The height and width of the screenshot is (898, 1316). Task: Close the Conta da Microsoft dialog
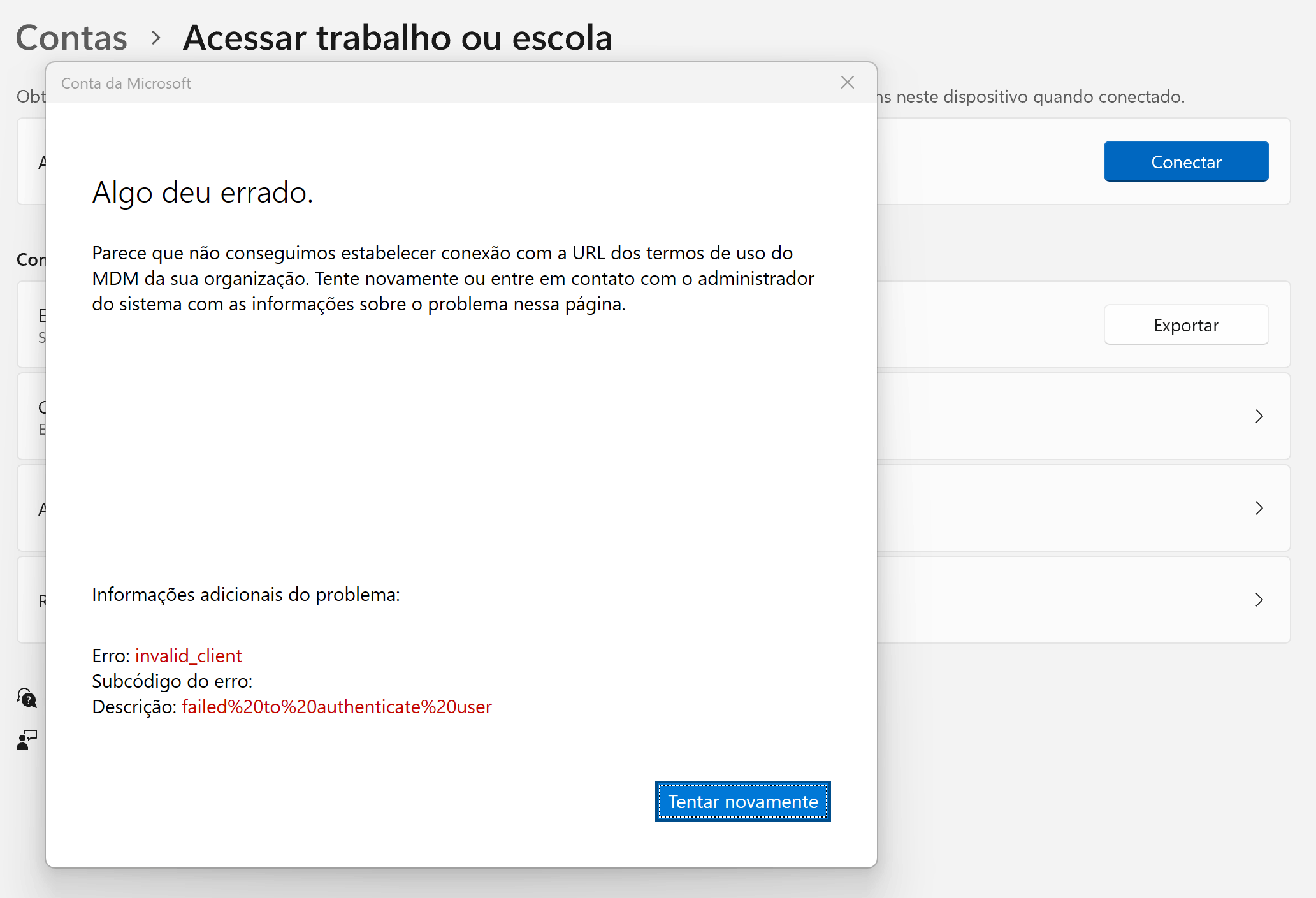pyautogui.click(x=847, y=83)
